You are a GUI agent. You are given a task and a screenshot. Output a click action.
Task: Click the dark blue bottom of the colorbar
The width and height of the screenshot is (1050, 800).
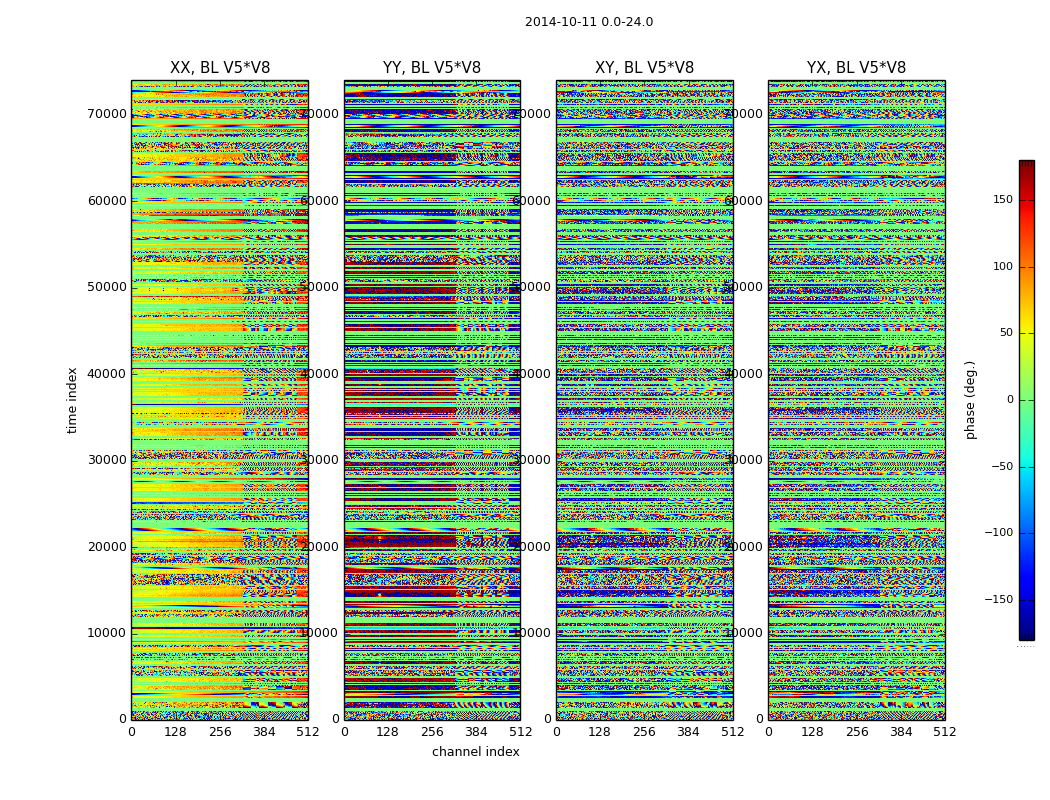(x=1026, y=633)
